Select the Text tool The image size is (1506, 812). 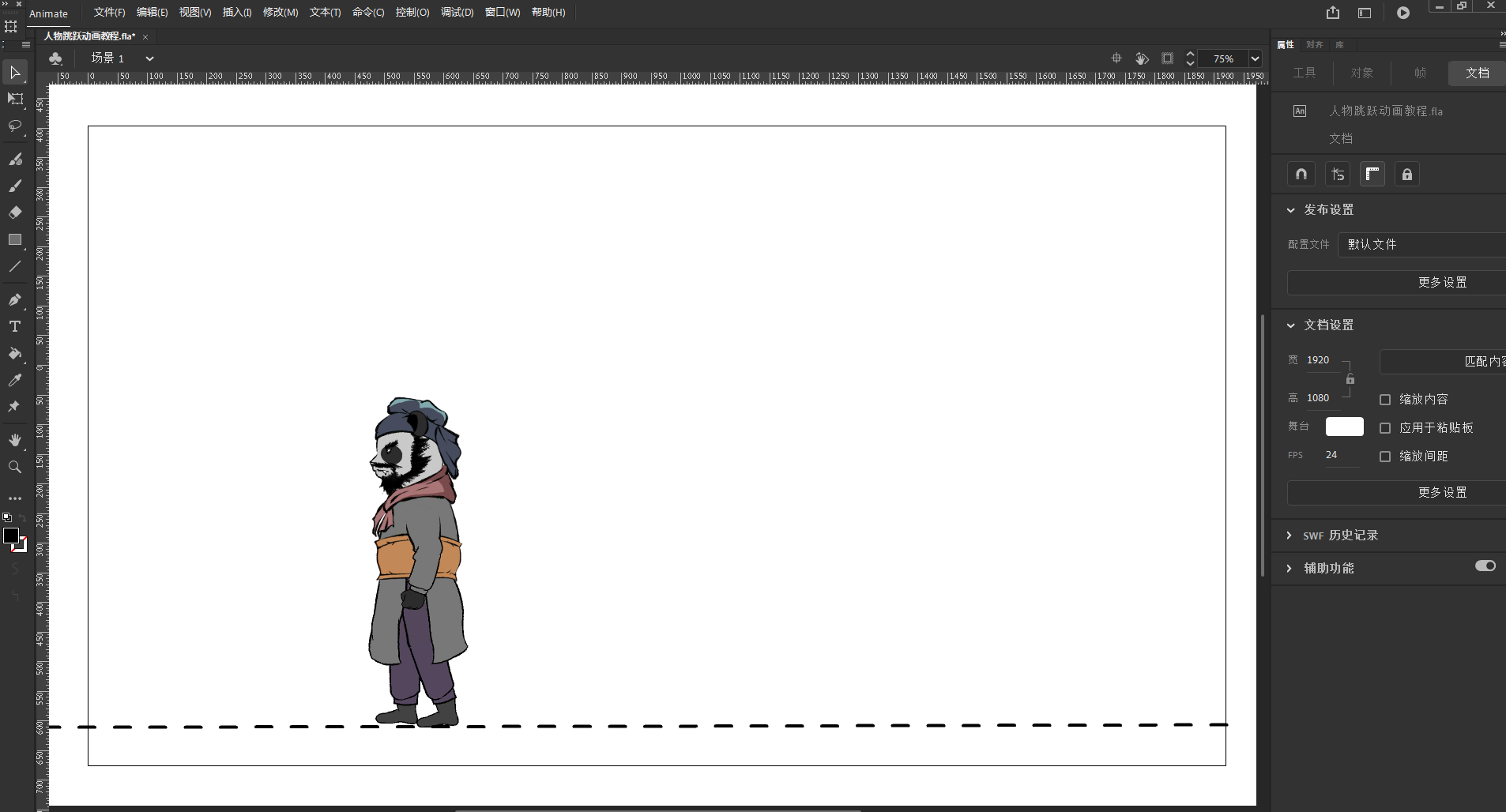pos(14,326)
